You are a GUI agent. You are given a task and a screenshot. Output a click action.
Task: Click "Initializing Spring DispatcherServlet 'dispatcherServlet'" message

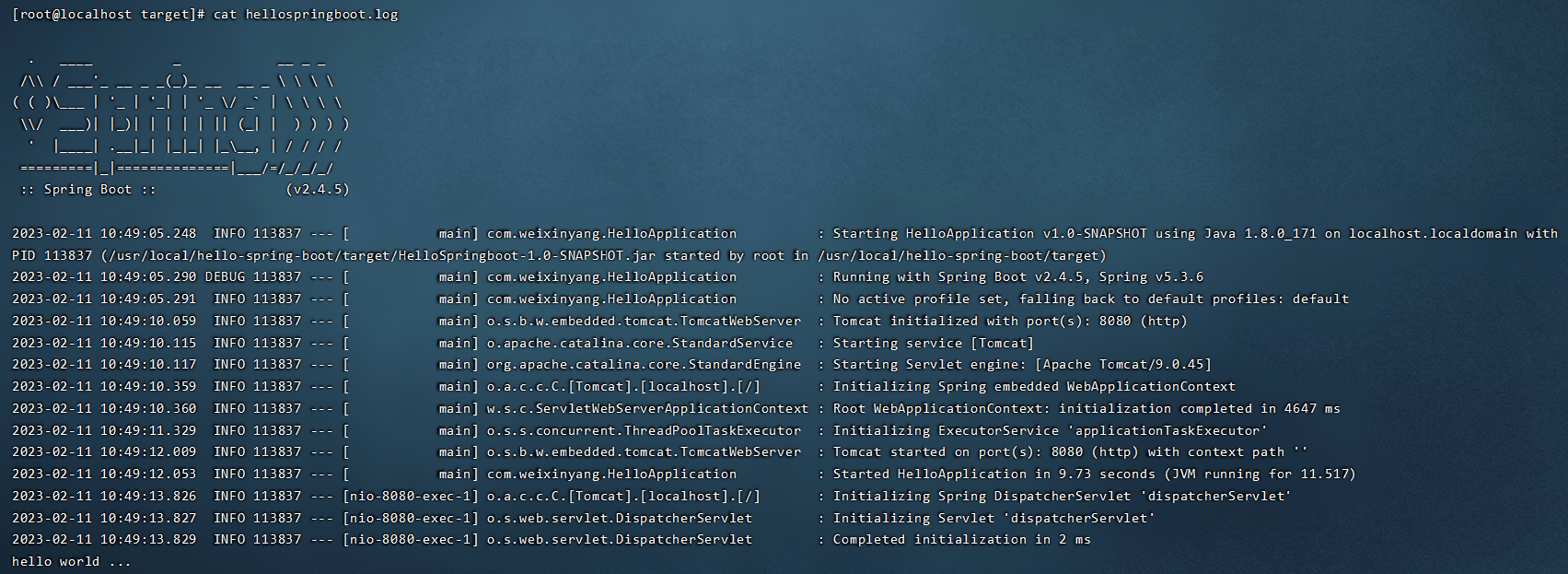pyautogui.click(x=1063, y=496)
